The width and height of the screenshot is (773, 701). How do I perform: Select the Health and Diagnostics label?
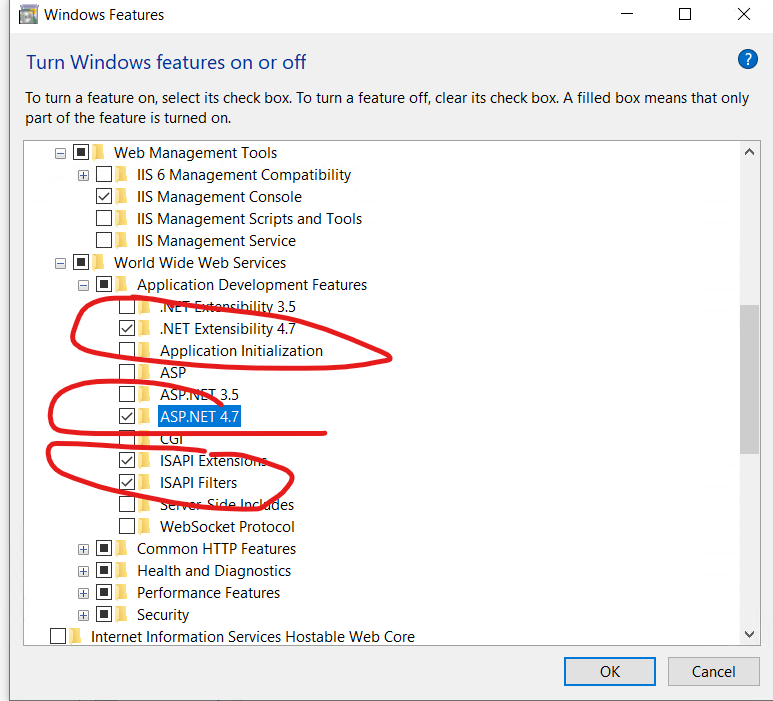pyautogui.click(x=213, y=570)
